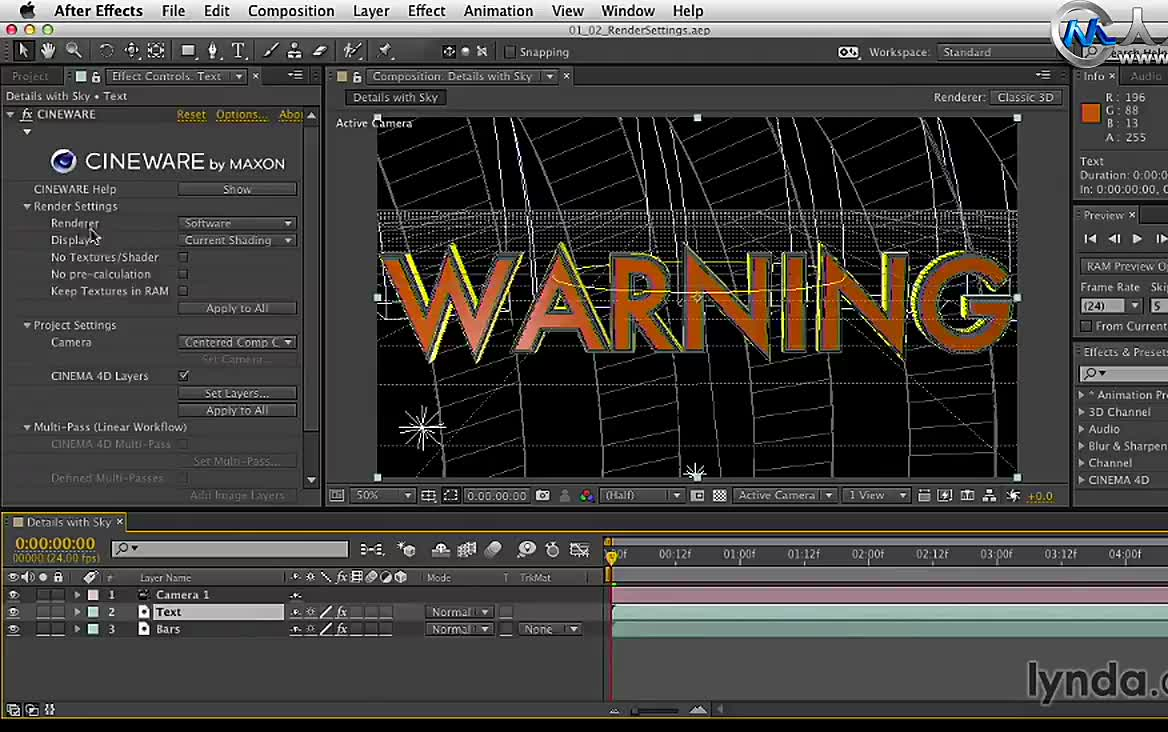Select the Zoom tool magnifier
1168x732 pixels.
[x=74, y=51]
